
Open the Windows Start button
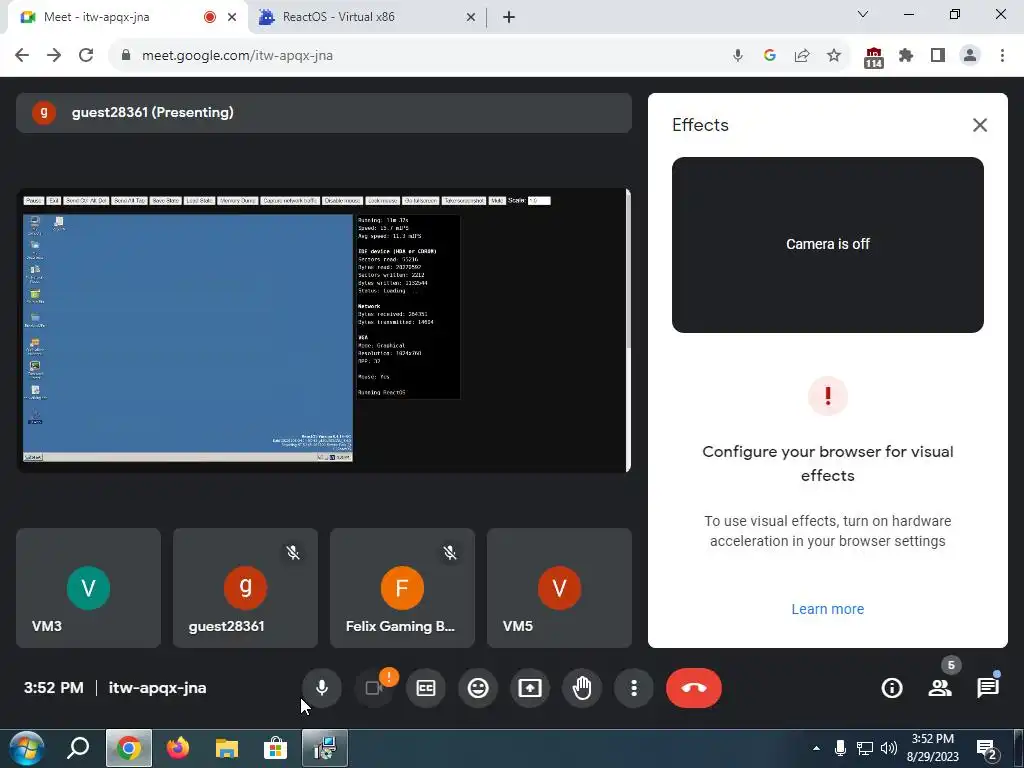coord(27,748)
